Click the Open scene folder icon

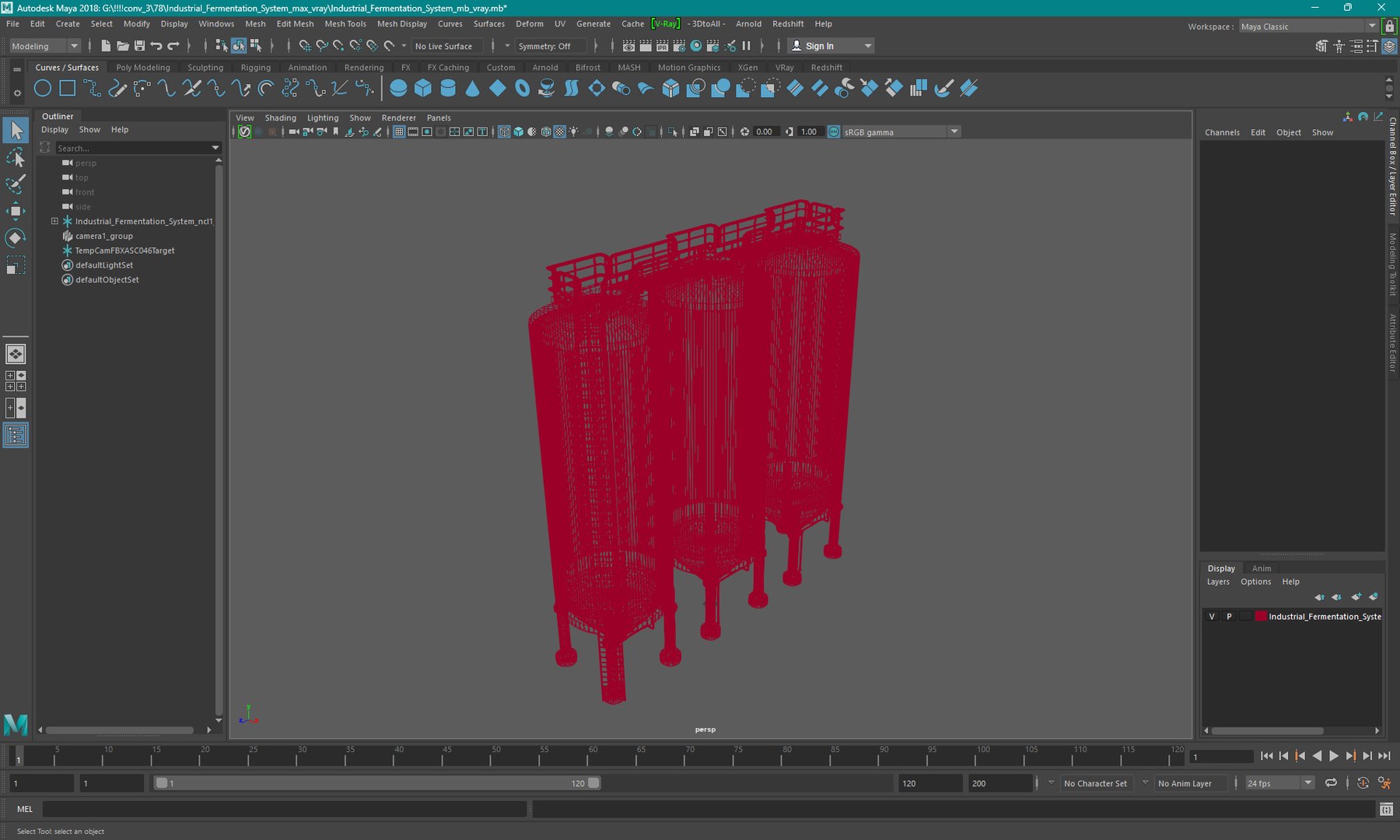(122, 46)
